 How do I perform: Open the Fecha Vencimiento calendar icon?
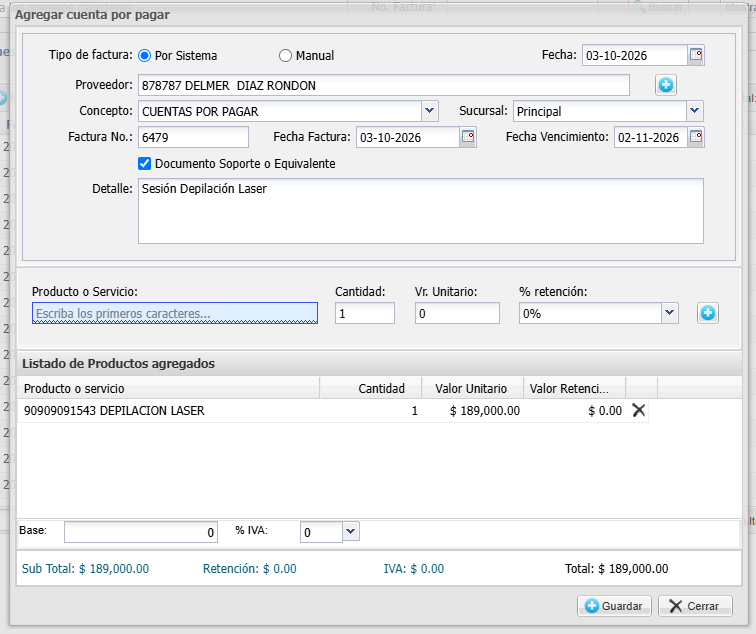(696, 137)
